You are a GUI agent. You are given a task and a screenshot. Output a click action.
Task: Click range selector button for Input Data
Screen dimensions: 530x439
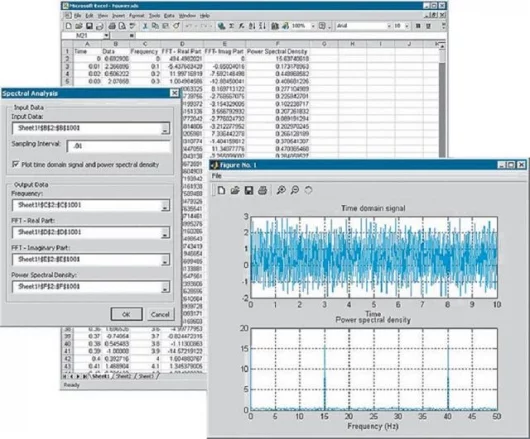165,128
